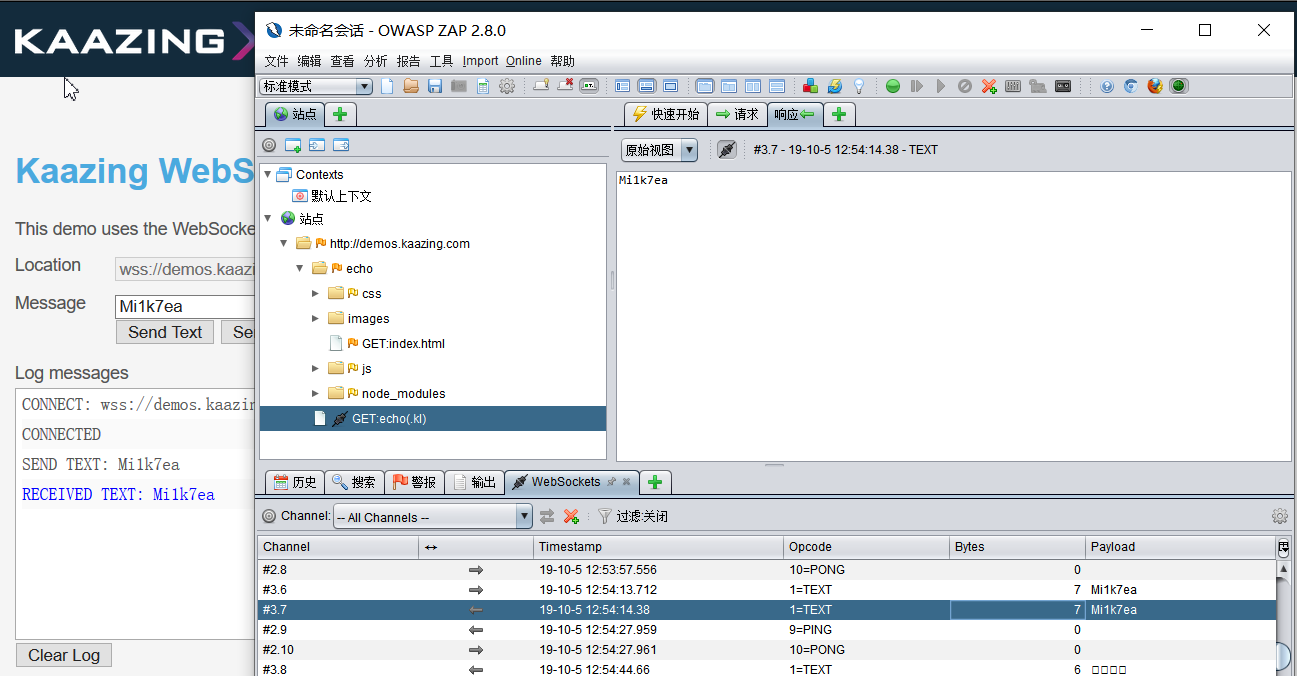
Task: Open the 标准模式 mode dropdown
Action: [x=316, y=87]
